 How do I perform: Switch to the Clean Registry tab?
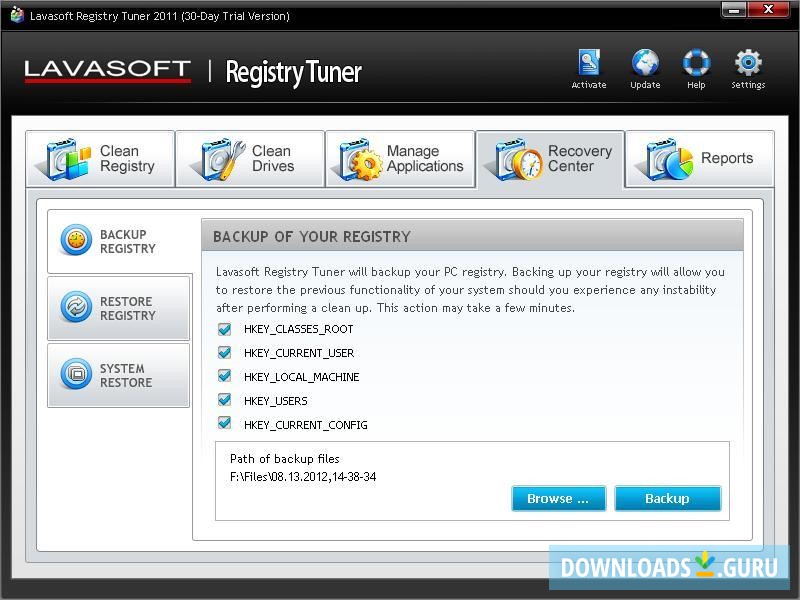[x=100, y=159]
